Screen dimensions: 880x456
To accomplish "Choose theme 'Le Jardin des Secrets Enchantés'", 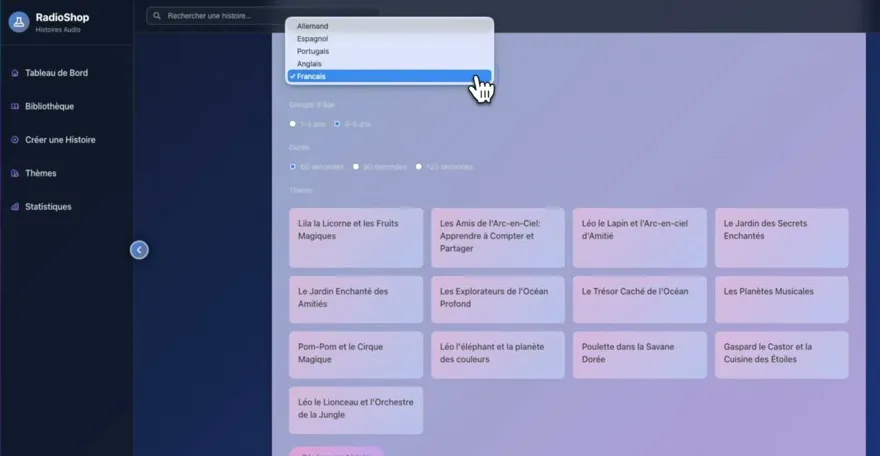I will coord(782,238).
